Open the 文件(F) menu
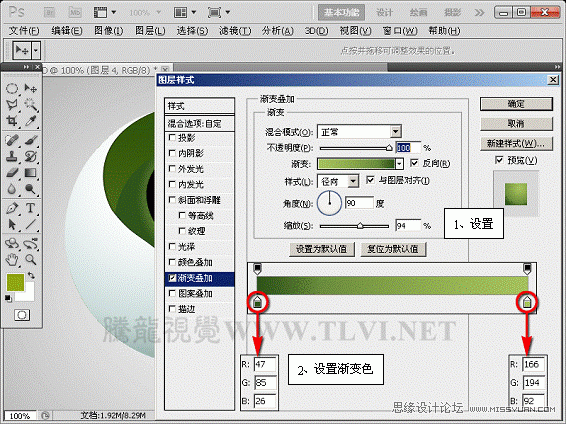Viewport: 566px width, 424px height. click(x=24, y=31)
